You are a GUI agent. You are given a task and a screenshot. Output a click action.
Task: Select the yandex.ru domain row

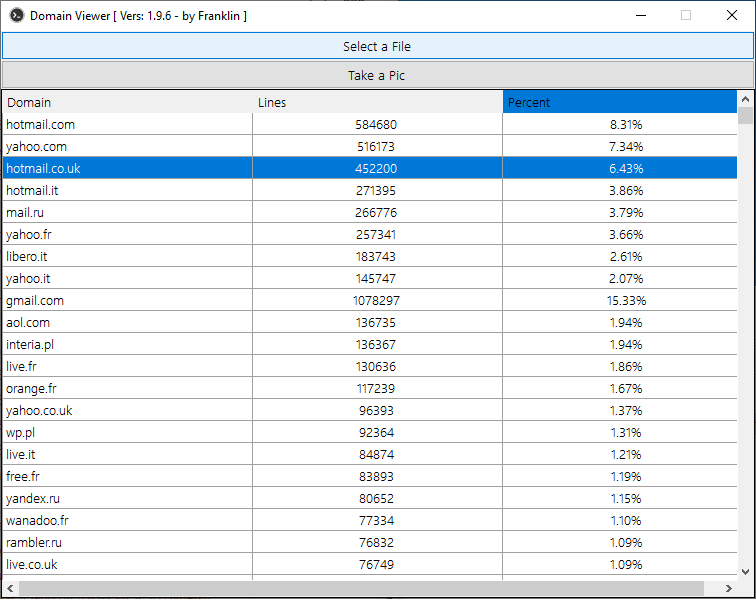[x=33, y=499]
